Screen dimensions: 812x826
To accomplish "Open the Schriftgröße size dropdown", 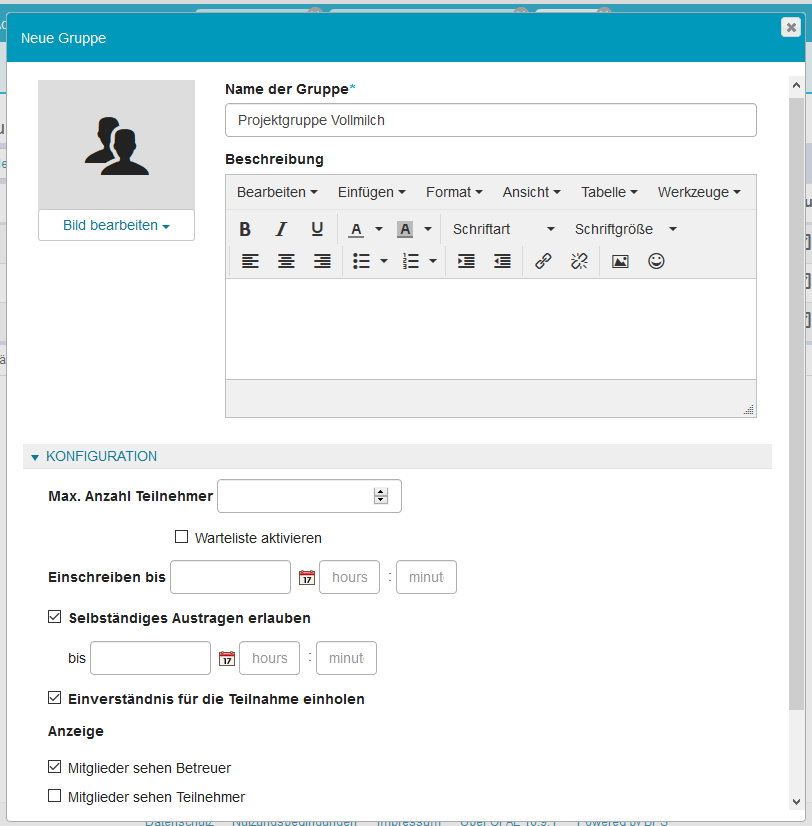I will pos(625,229).
